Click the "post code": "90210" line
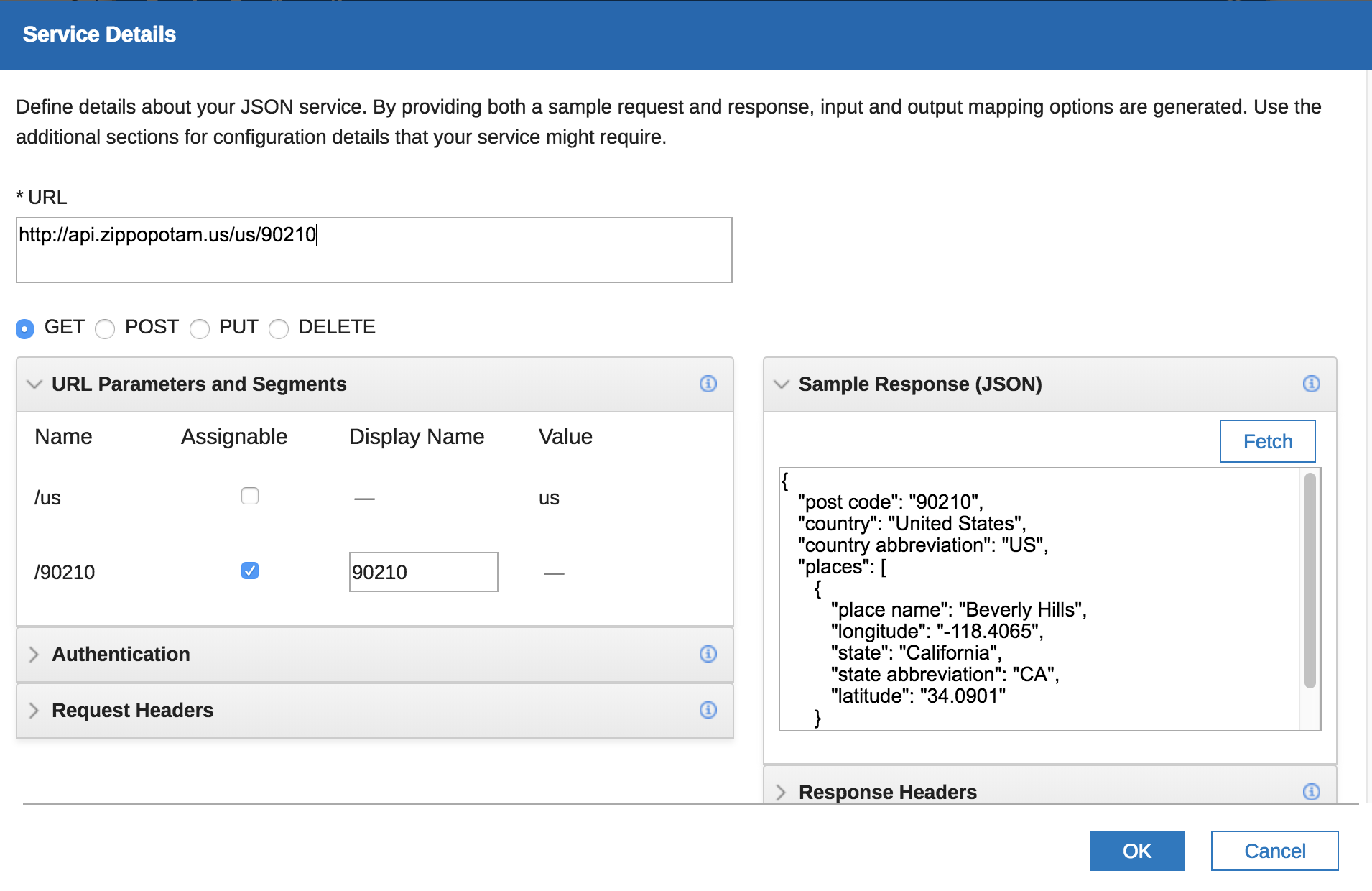1372x891 pixels. point(891,502)
